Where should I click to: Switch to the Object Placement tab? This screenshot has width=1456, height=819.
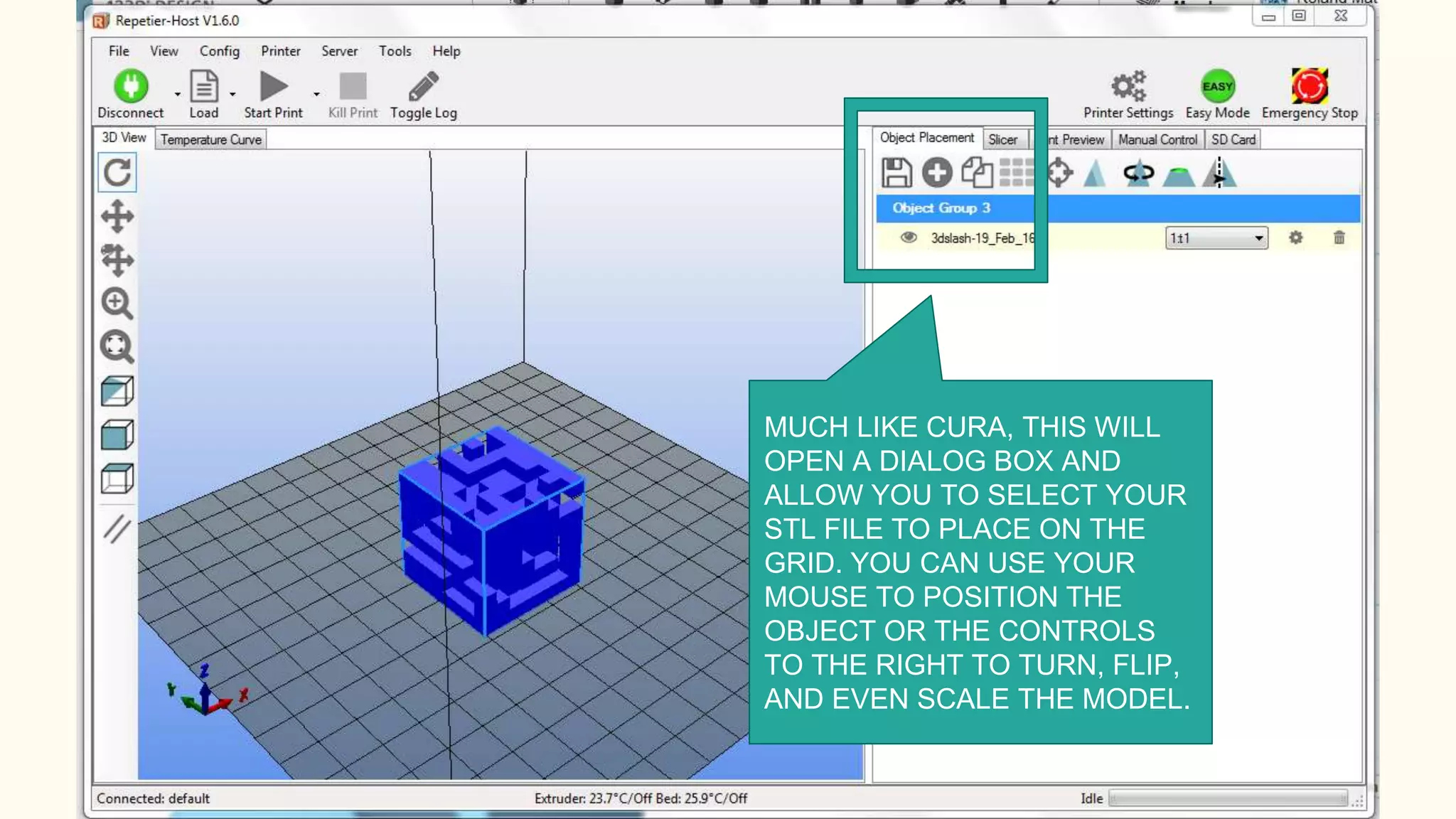[927, 138]
